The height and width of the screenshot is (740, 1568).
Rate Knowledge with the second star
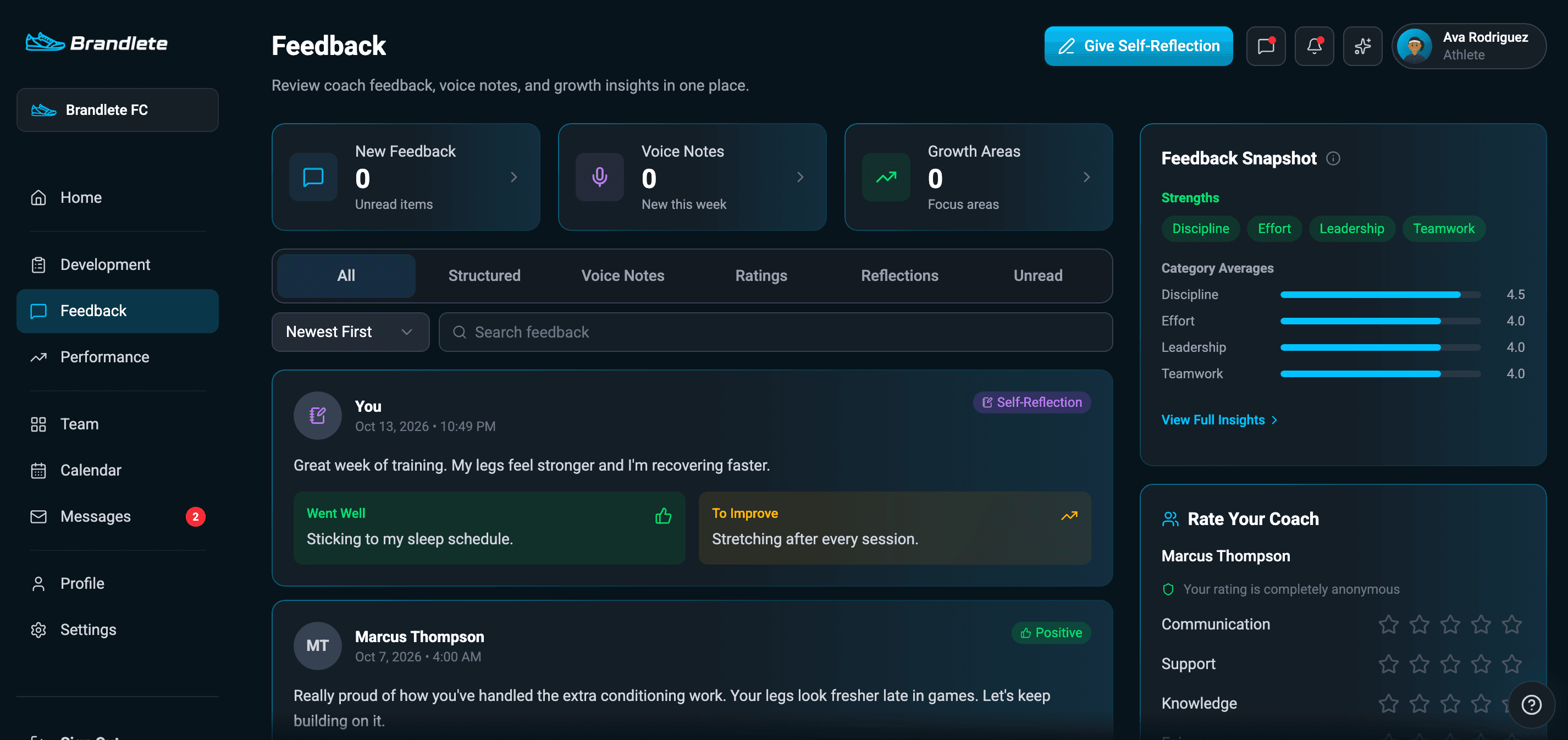tap(1420, 704)
